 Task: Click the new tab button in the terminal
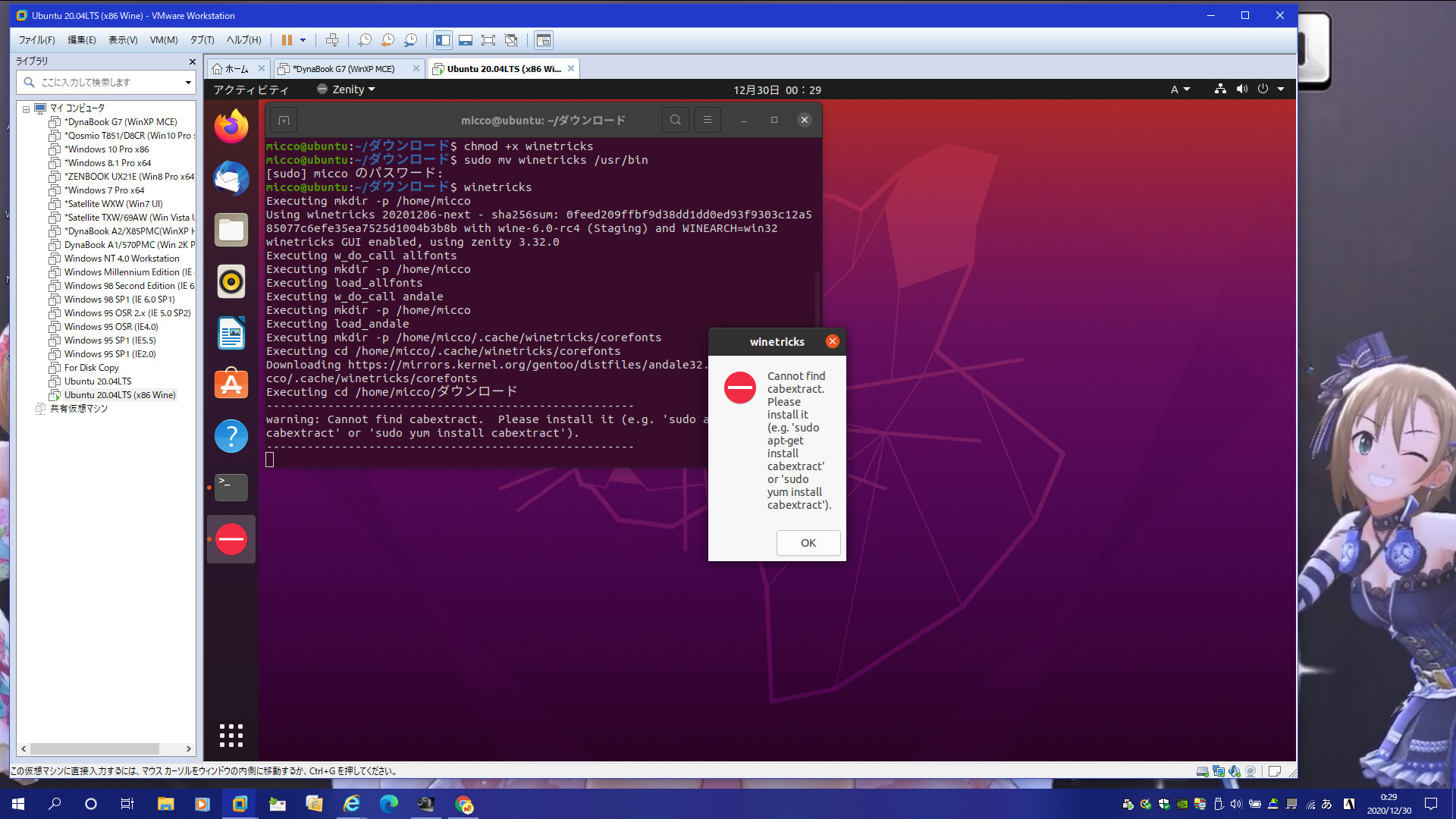point(284,120)
